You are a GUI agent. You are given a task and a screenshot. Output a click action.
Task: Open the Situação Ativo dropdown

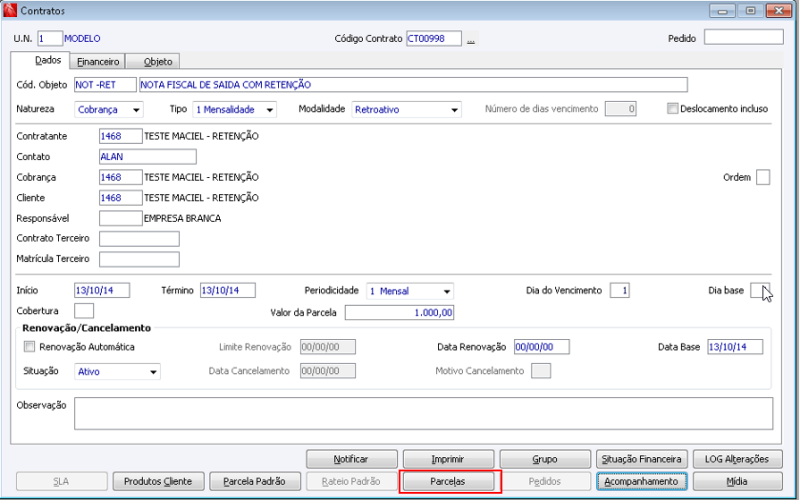[x=117, y=371]
